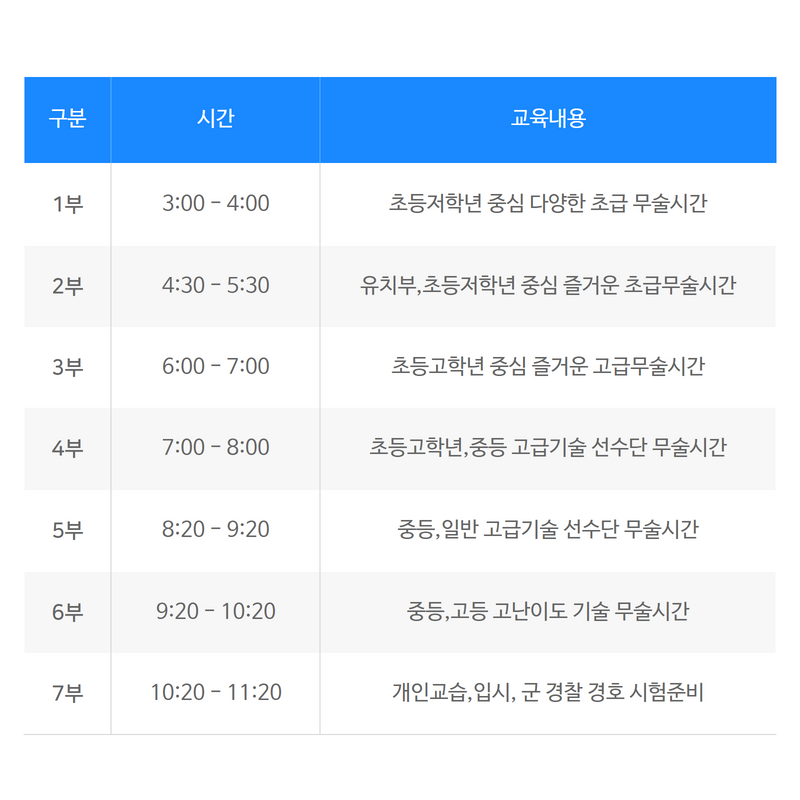Click the 초등저학년 중심 다양한 초급 무술시간 text
This screenshot has width=800, height=800.
[548, 203]
